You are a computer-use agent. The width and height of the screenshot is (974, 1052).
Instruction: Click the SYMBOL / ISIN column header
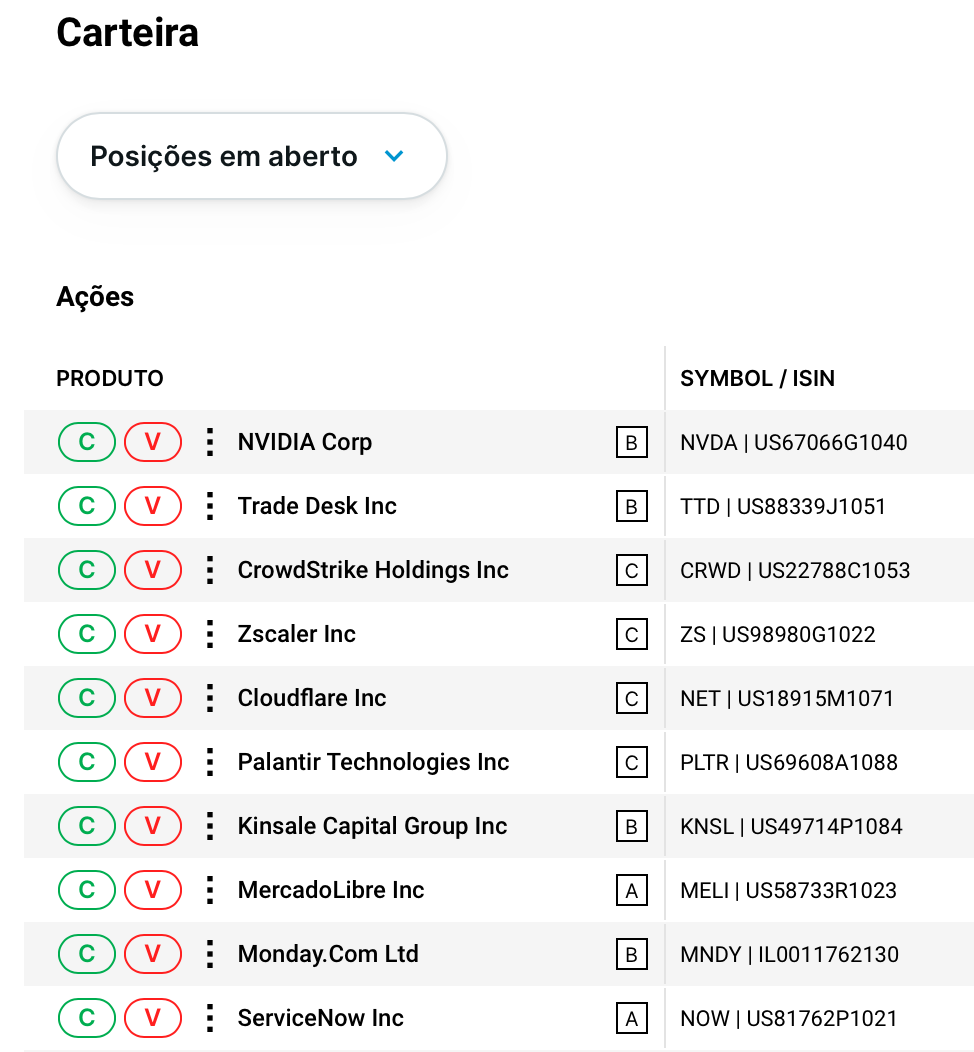click(757, 379)
